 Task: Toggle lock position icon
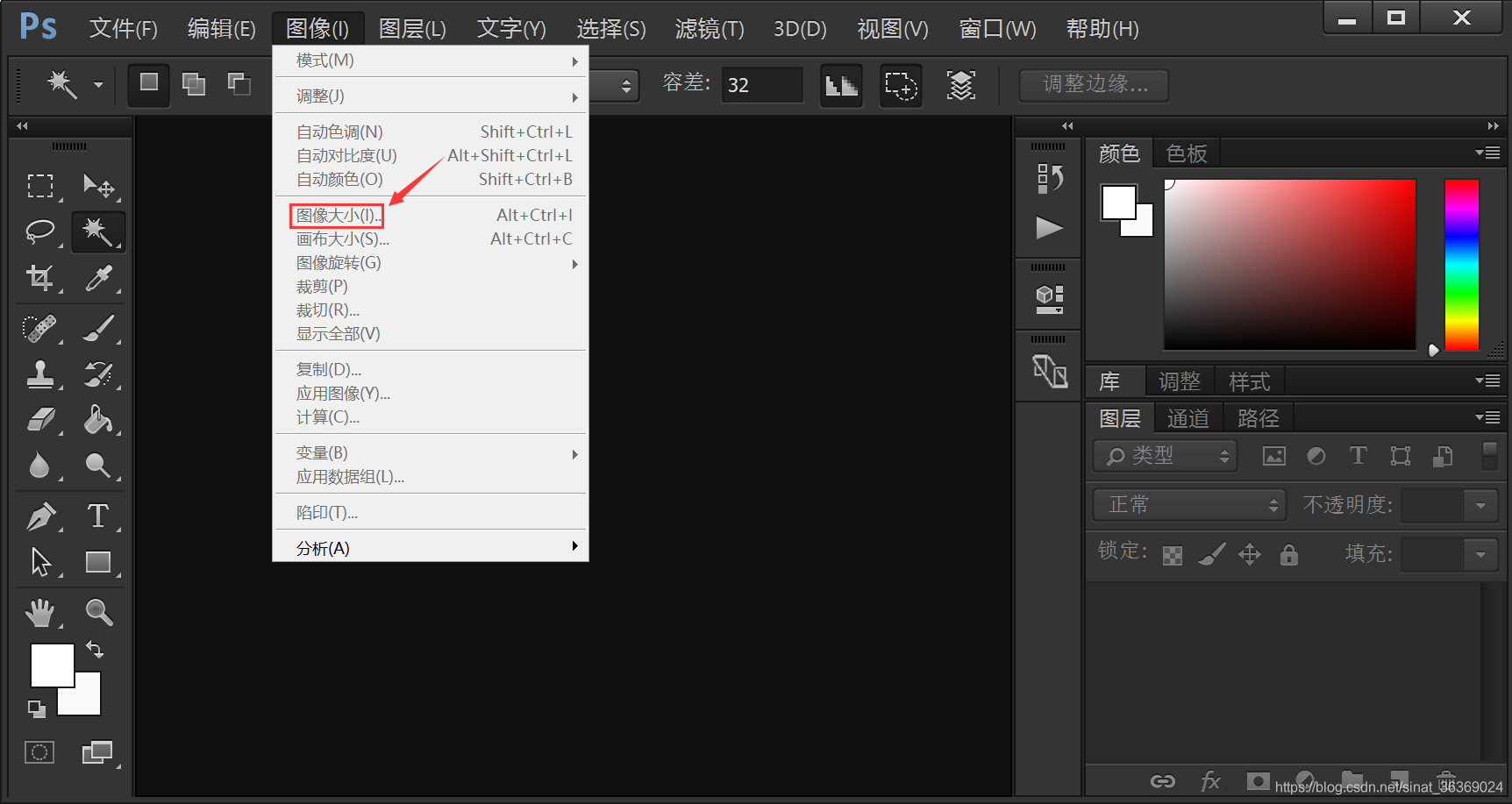coord(1250,554)
